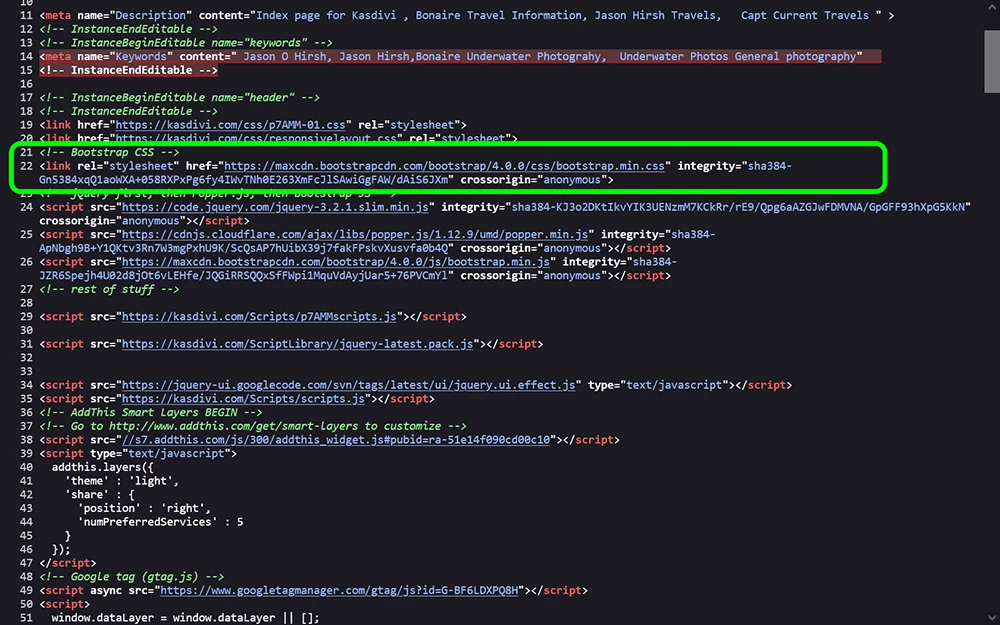Click line number 49
Viewport: 1000px width, 625px height.
(26, 591)
